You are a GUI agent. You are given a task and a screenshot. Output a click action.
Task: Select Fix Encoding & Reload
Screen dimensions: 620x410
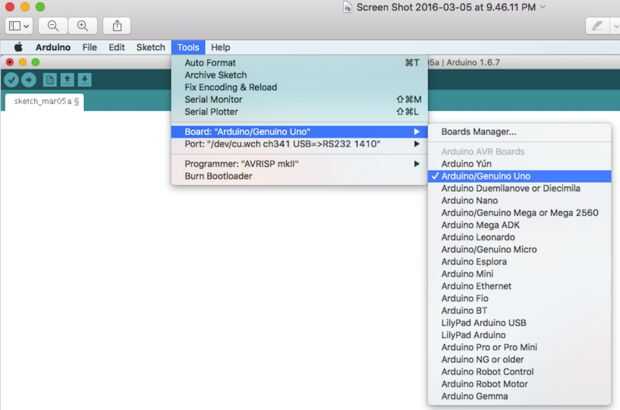pos(299,87)
